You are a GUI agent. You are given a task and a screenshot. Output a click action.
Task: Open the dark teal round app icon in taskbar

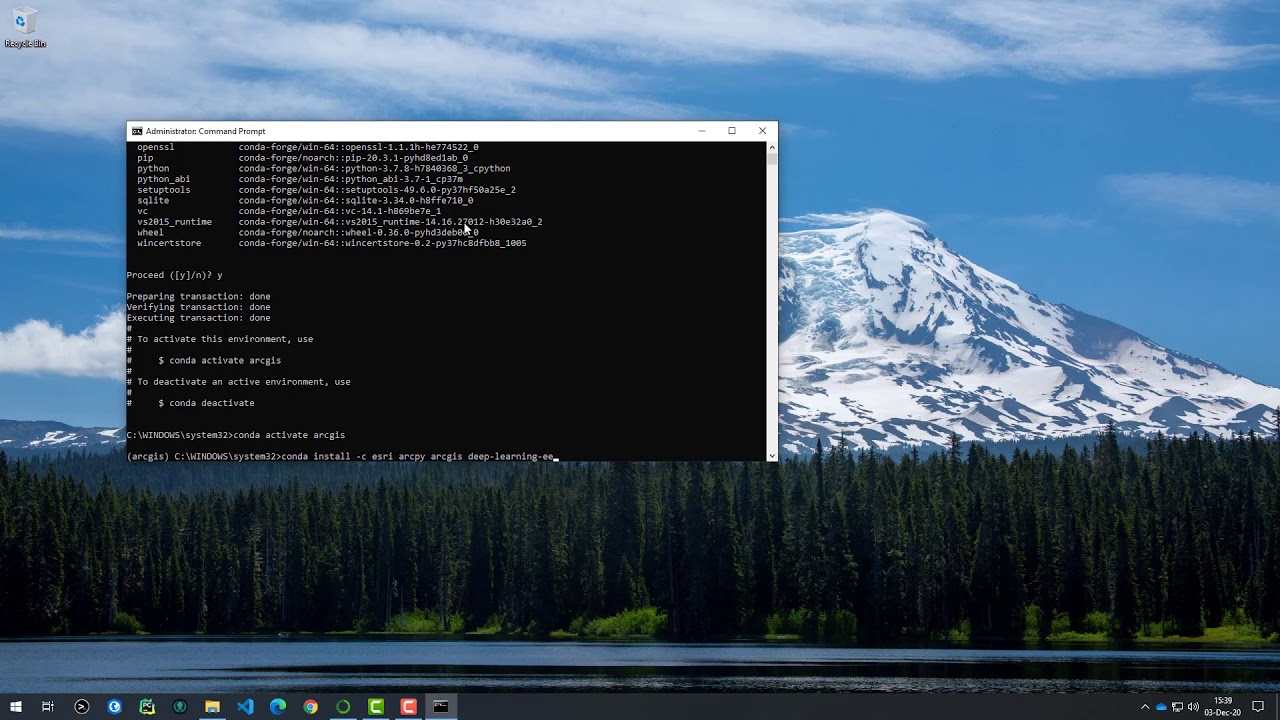coord(180,707)
